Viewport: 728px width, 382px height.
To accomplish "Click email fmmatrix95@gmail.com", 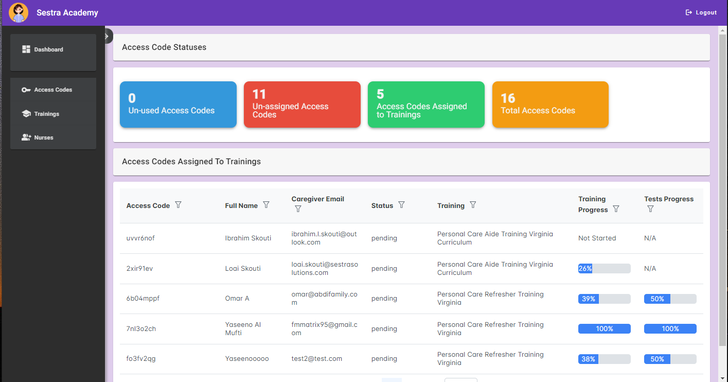I will (x=325, y=329).
